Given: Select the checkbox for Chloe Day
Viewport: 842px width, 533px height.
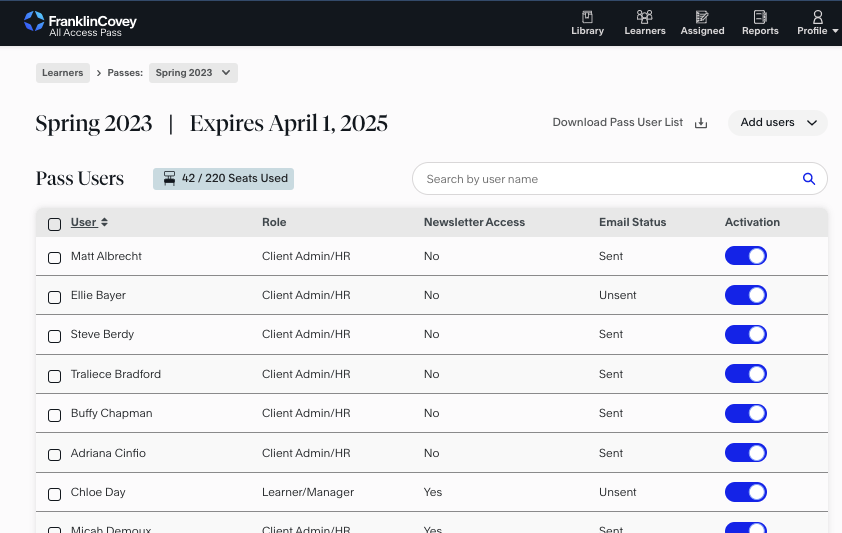Looking at the screenshot, I should coord(54,493).
